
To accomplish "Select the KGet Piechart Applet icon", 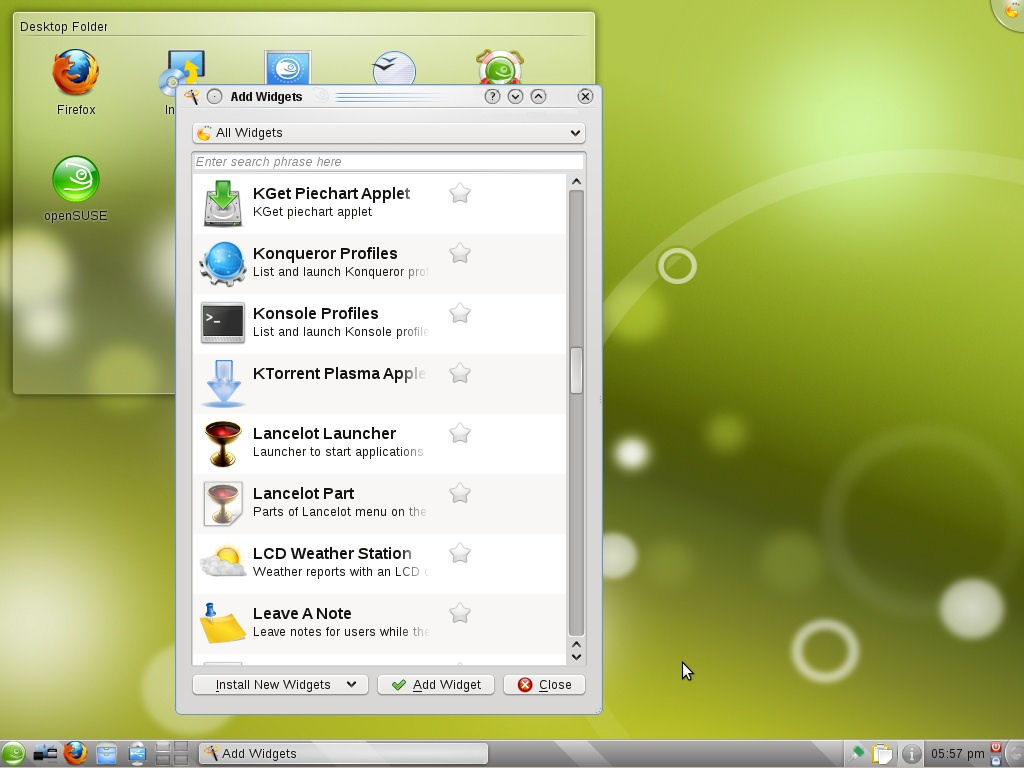I will tap(222, 203).
